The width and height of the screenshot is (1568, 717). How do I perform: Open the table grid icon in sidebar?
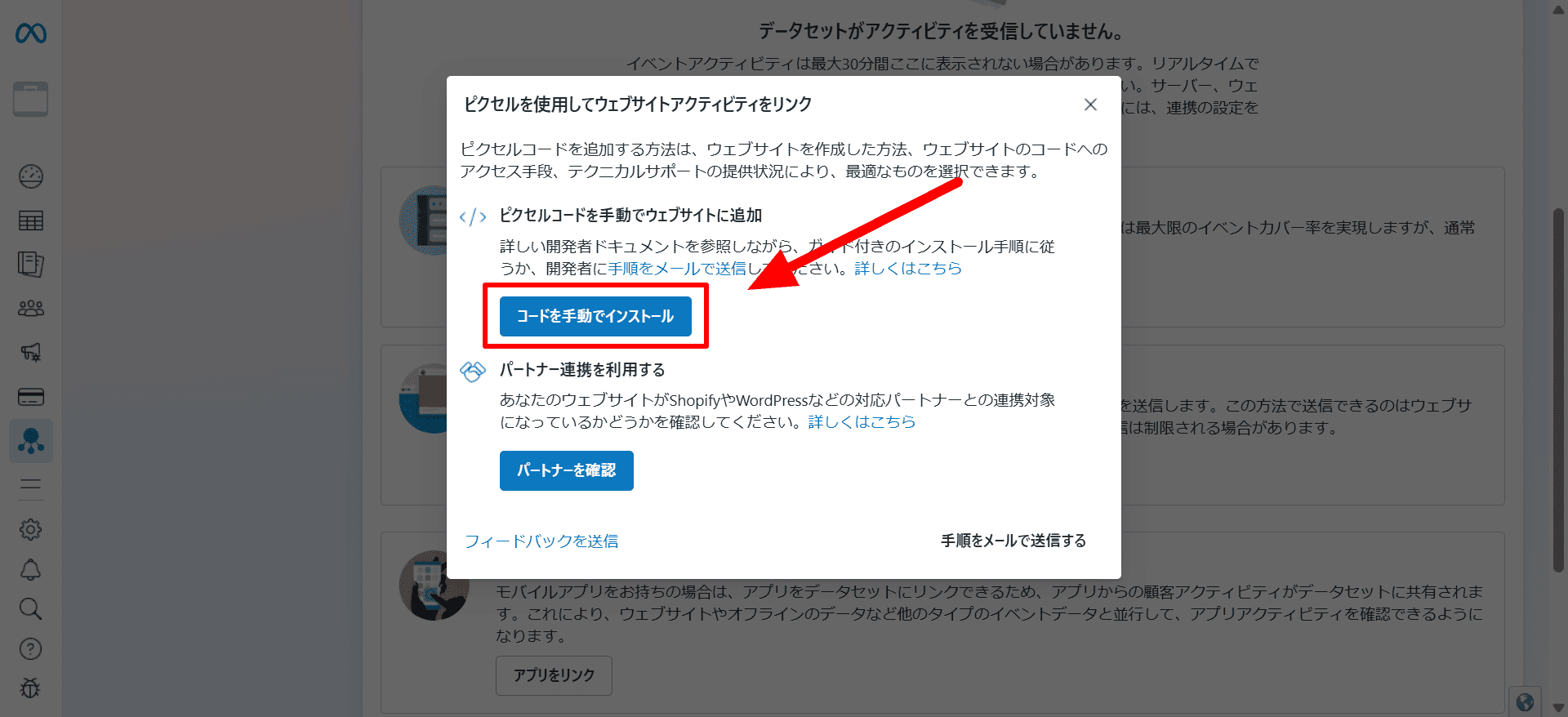point(31,220)
